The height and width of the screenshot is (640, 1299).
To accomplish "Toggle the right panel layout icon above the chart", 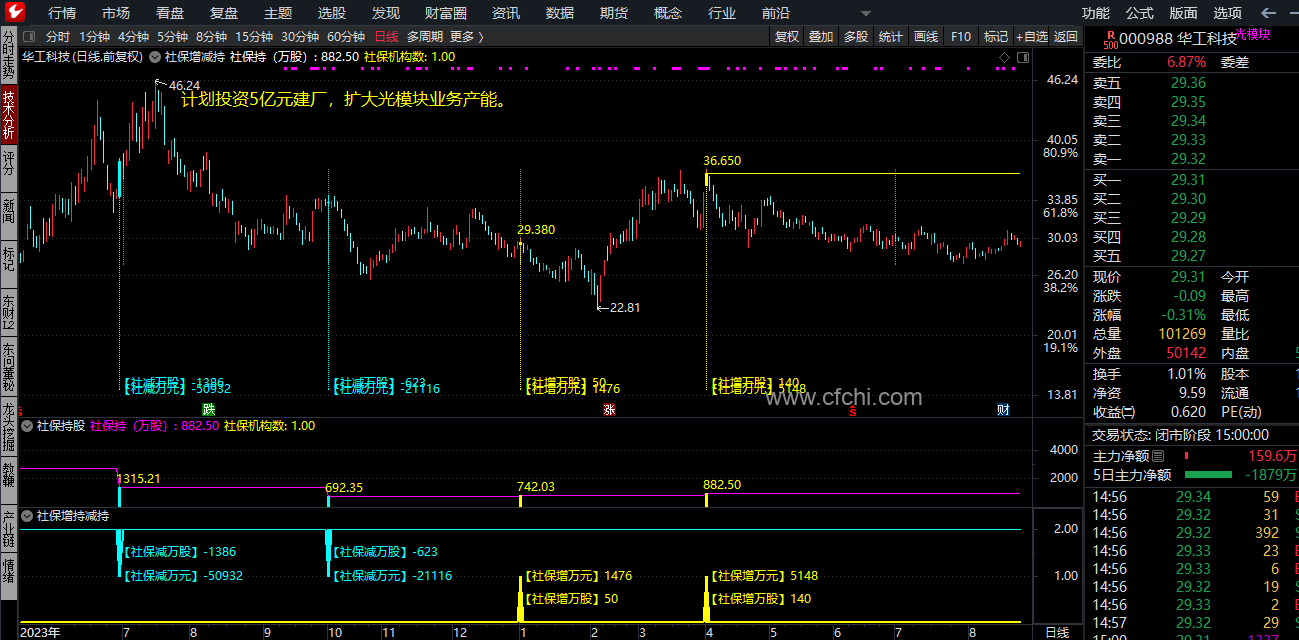I will click(x=1022, y=57).
